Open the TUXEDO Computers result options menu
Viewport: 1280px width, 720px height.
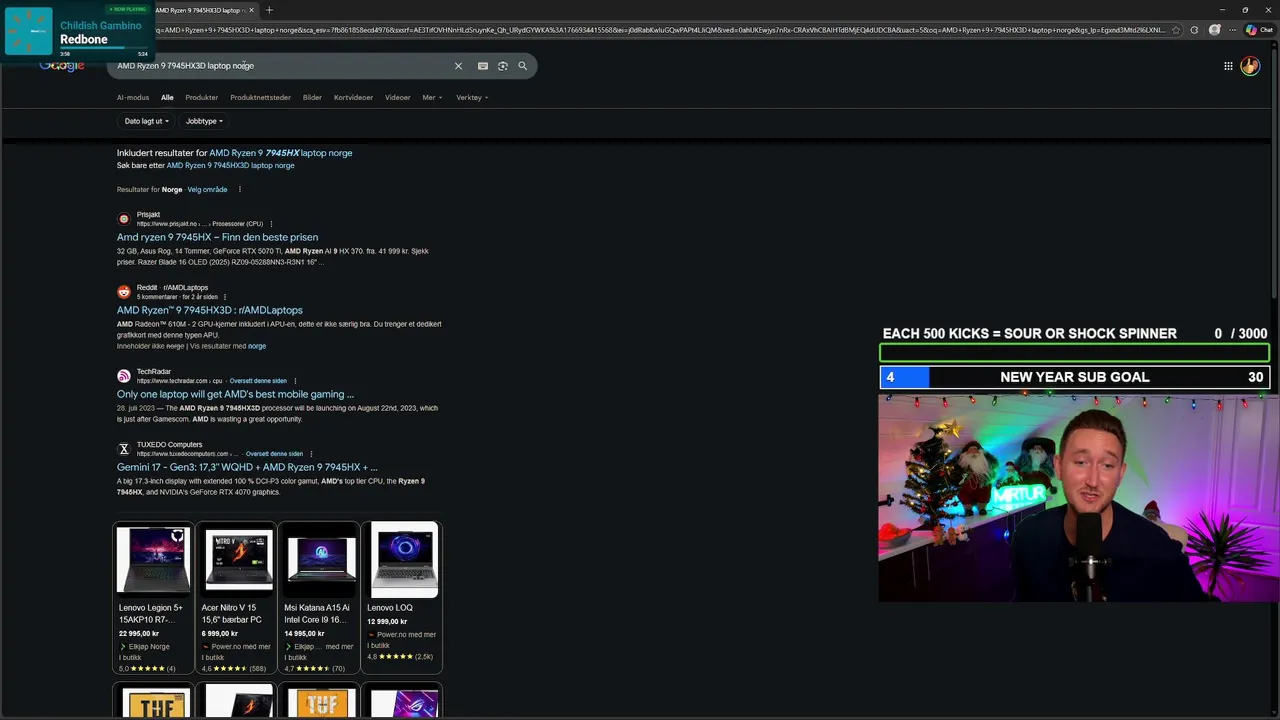click(311, 454)
